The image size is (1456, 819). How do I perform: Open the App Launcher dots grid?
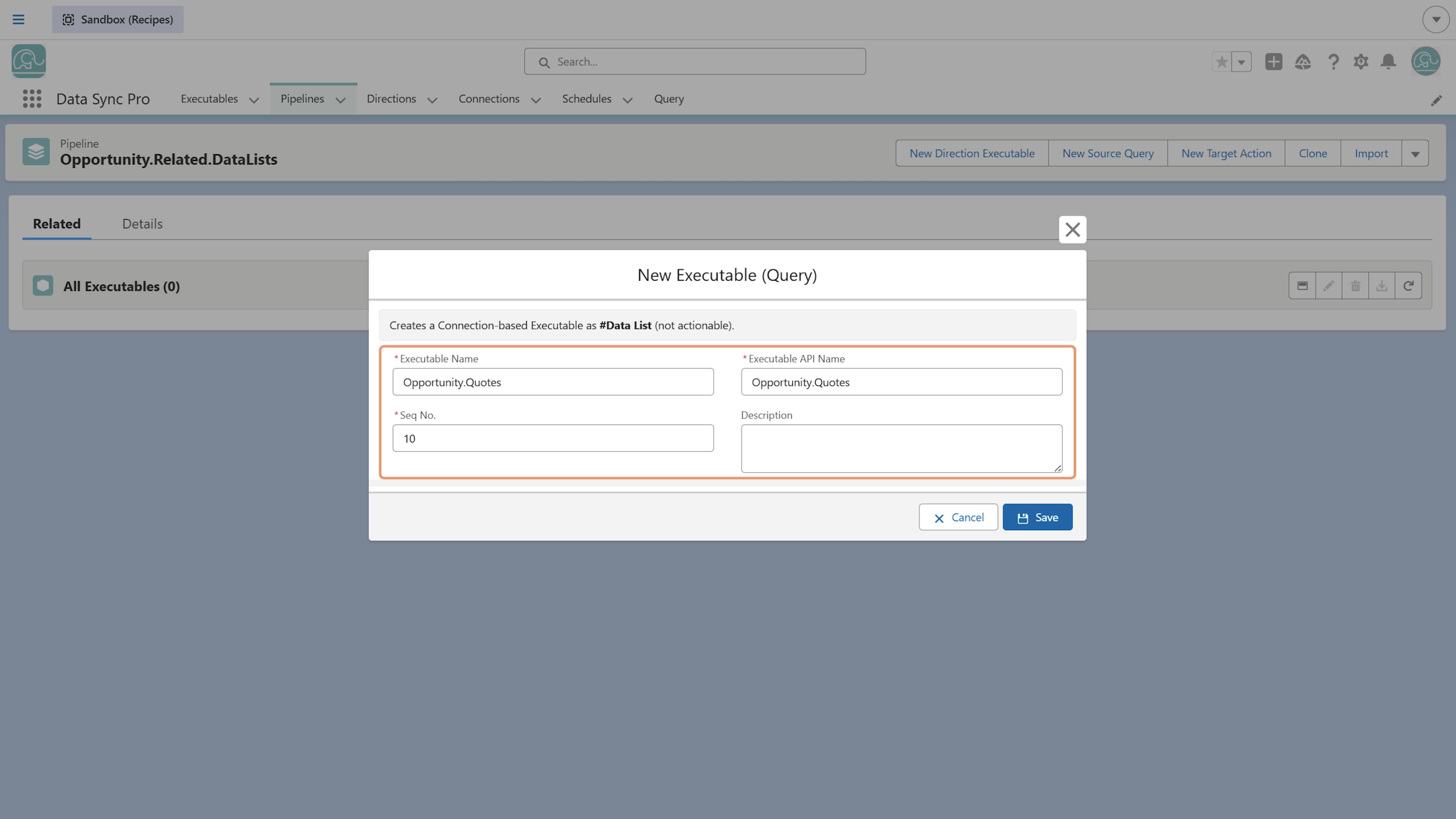point(32,99)
